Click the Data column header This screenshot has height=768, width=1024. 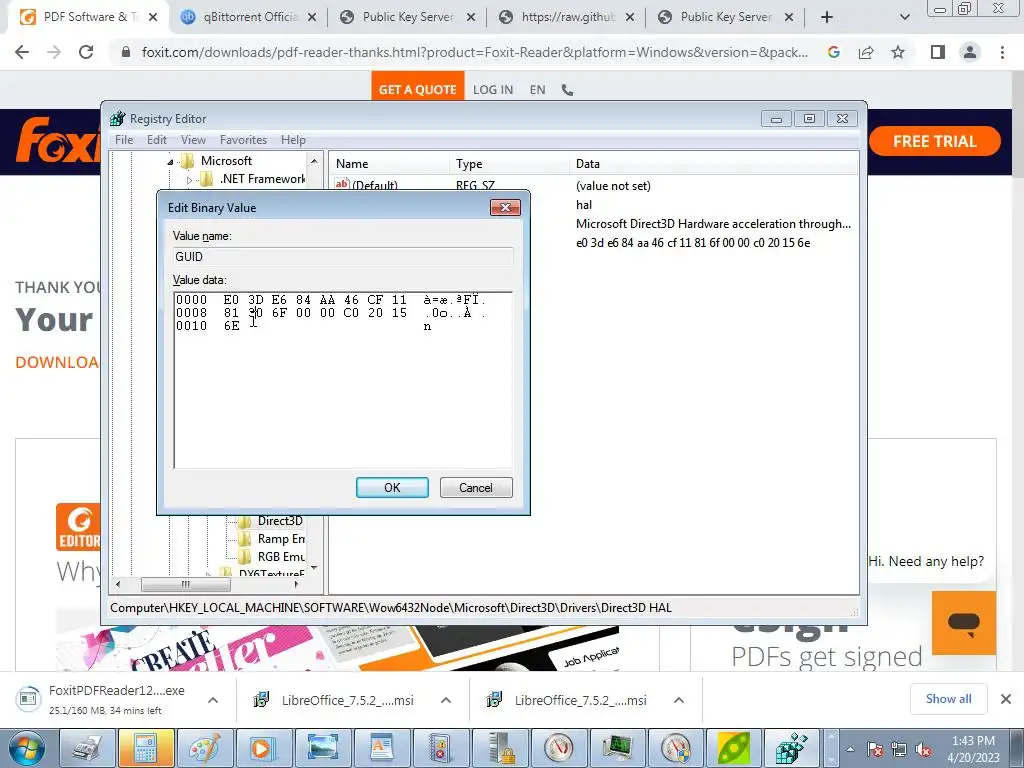coord(714,164)
